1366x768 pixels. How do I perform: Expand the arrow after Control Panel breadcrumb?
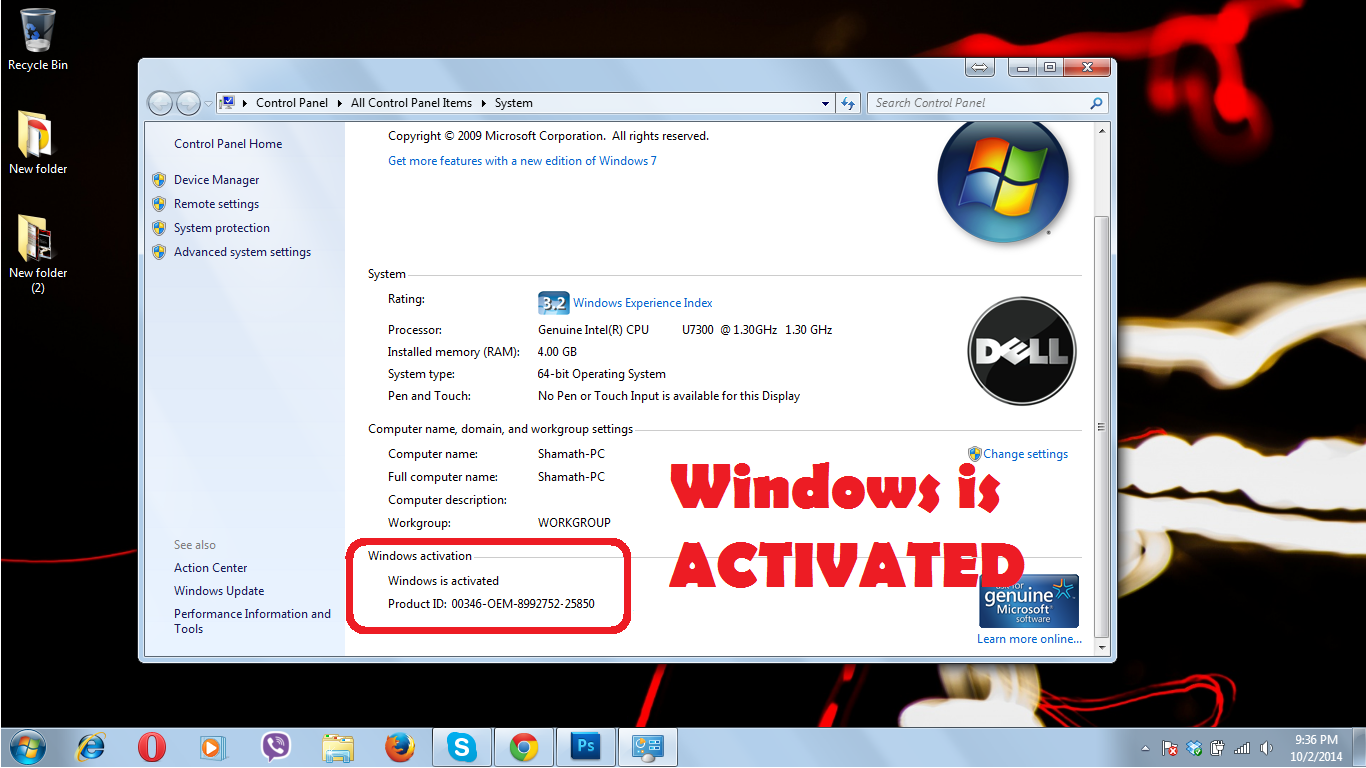click(339, 103)
